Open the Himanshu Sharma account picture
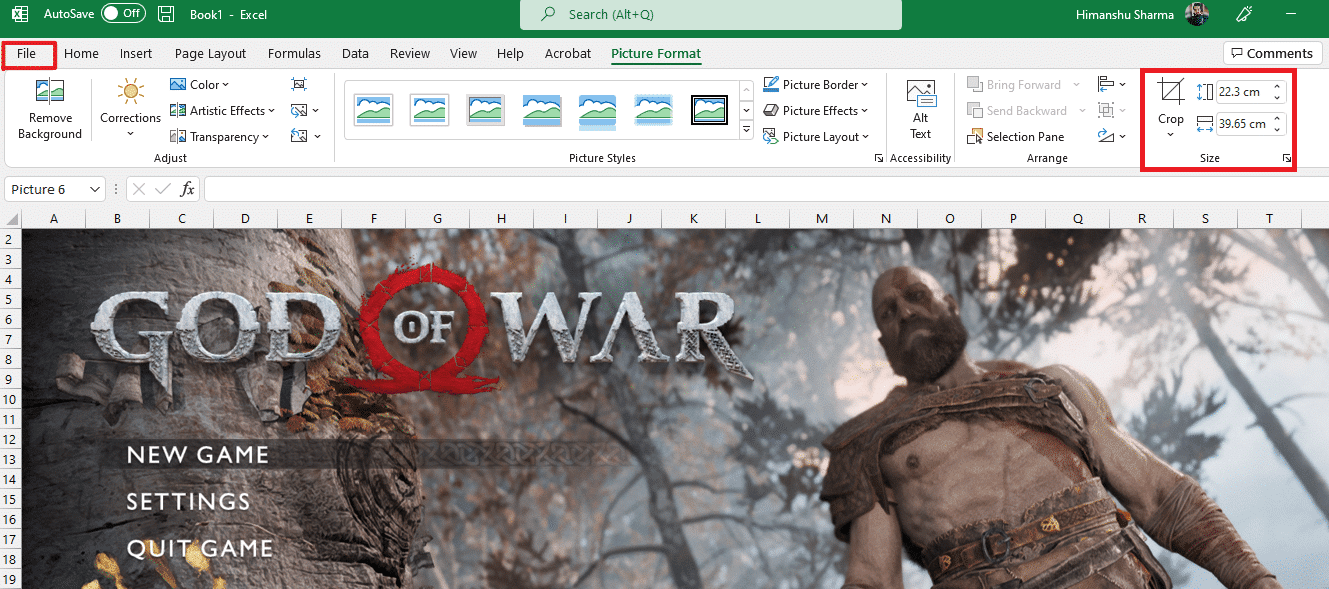The width and height of the screenshot is (1329, 589). (1197, 14)
